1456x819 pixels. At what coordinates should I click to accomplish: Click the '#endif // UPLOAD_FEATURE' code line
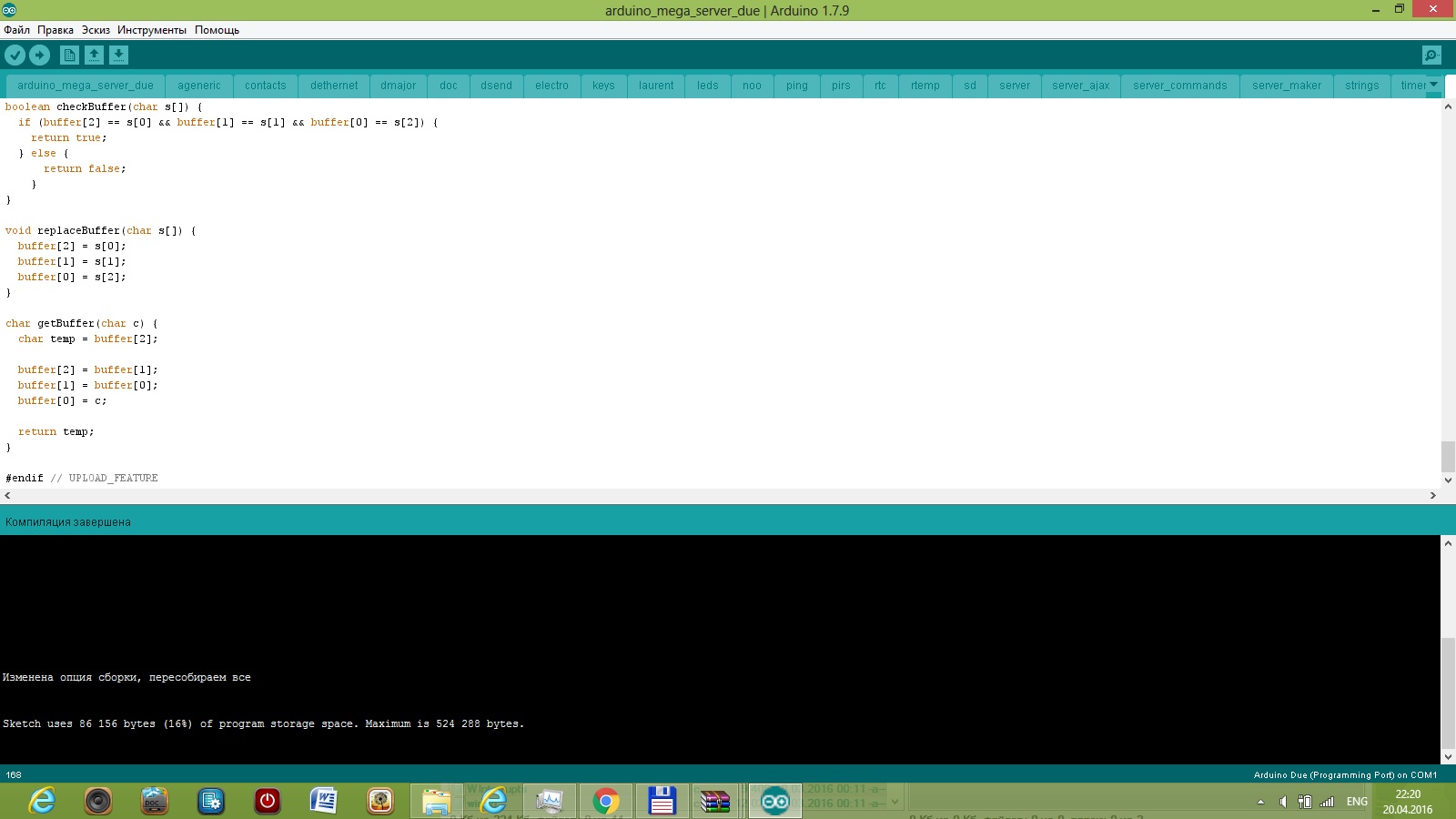click(82, 478)
